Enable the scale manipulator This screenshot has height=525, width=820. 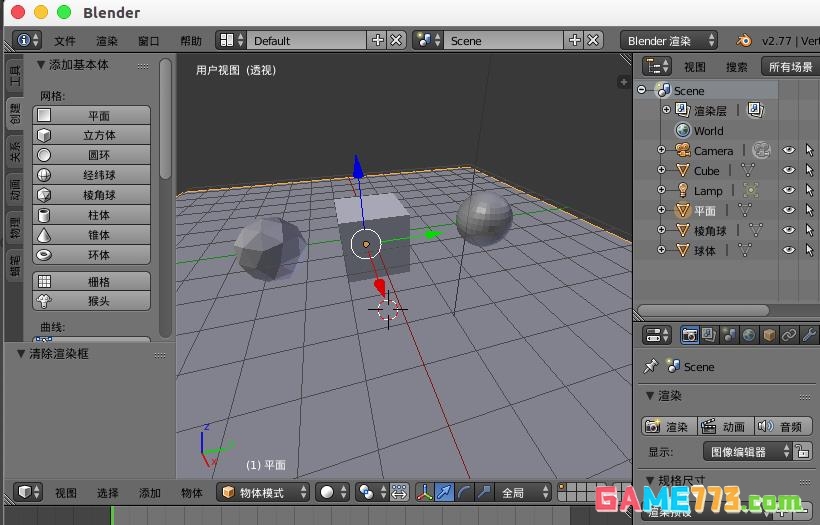click(x=484, y=492)
